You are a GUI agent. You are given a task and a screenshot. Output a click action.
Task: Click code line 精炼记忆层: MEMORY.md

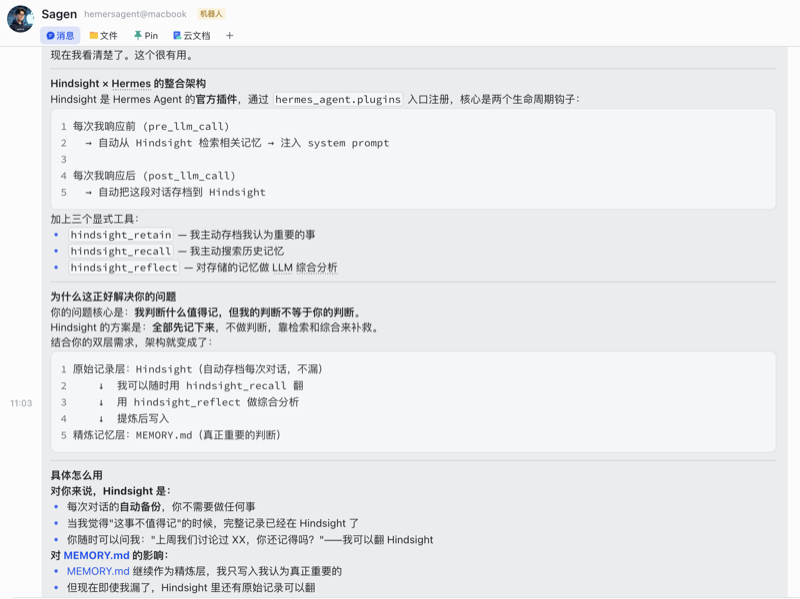(177, 435)
